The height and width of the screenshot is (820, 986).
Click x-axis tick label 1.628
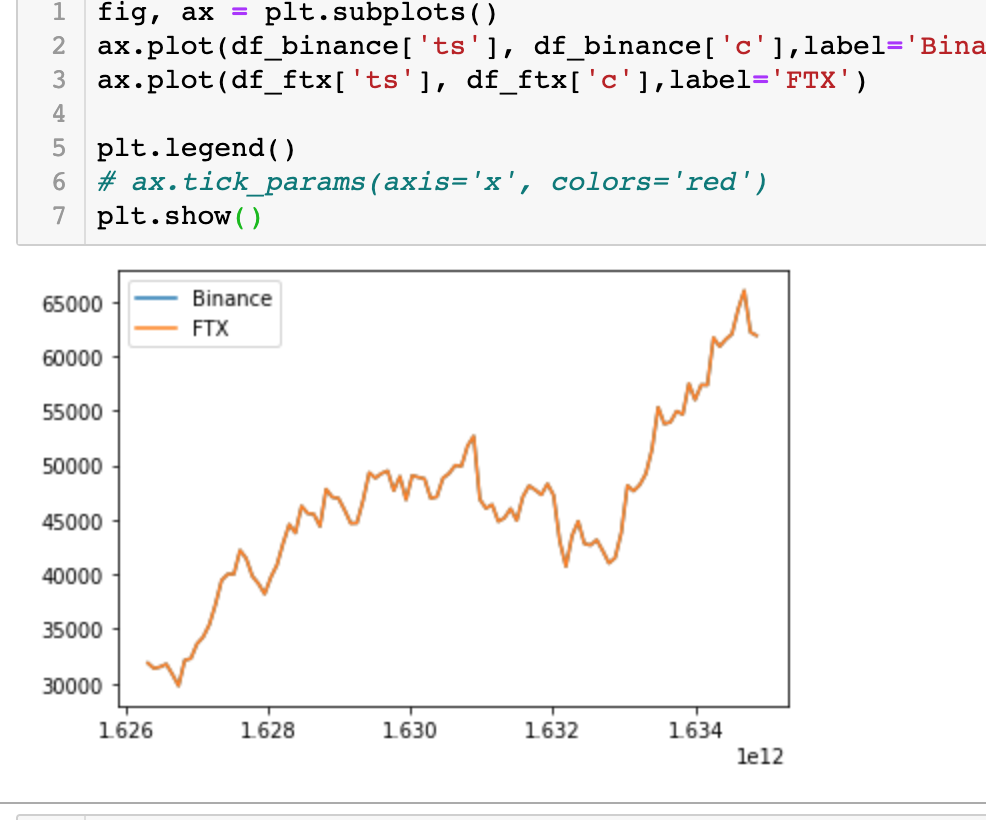tap(268, 730)
